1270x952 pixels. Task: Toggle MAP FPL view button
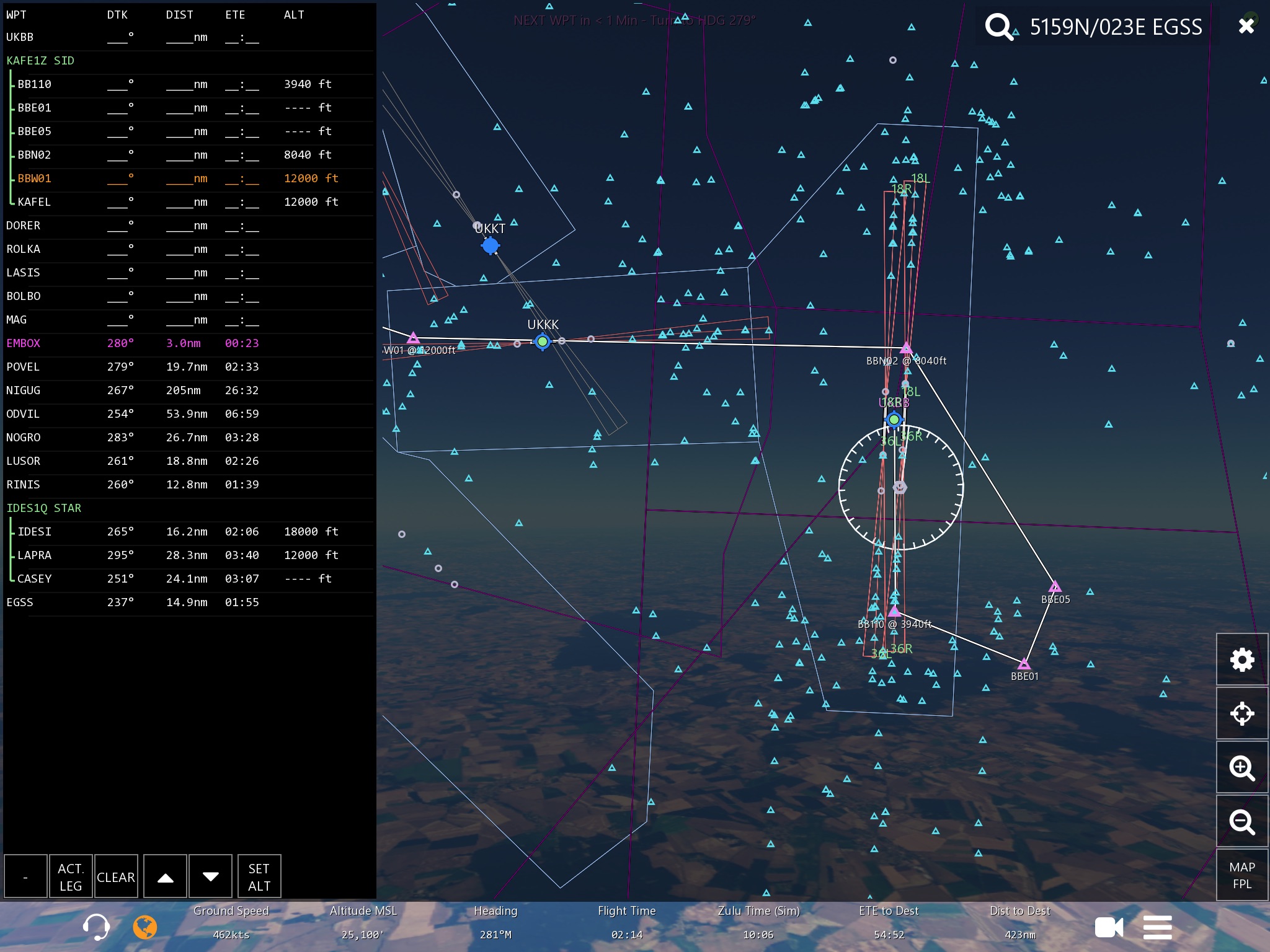(1241, 875)
